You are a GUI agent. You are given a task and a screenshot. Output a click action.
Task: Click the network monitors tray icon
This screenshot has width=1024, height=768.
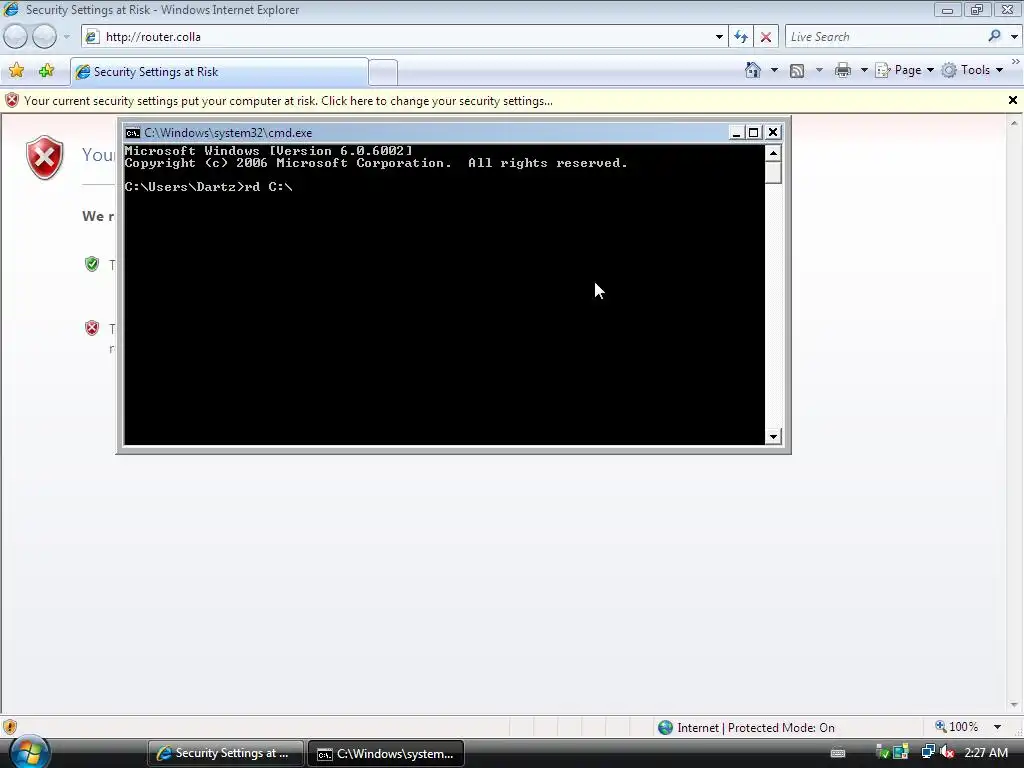[x=928, y=752]
